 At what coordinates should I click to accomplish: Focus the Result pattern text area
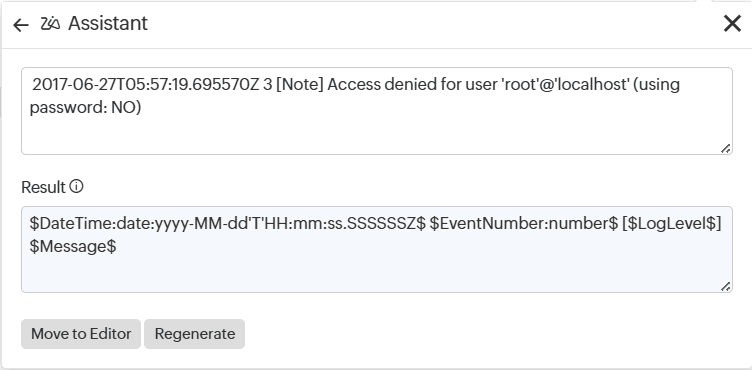point(376,250)
